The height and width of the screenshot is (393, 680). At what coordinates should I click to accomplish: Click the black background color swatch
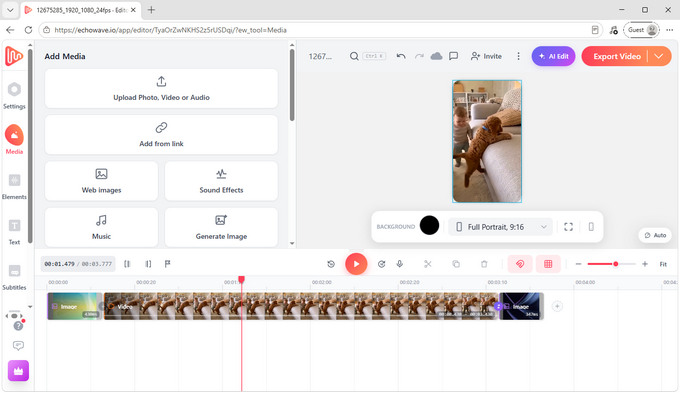coord(429,226)
